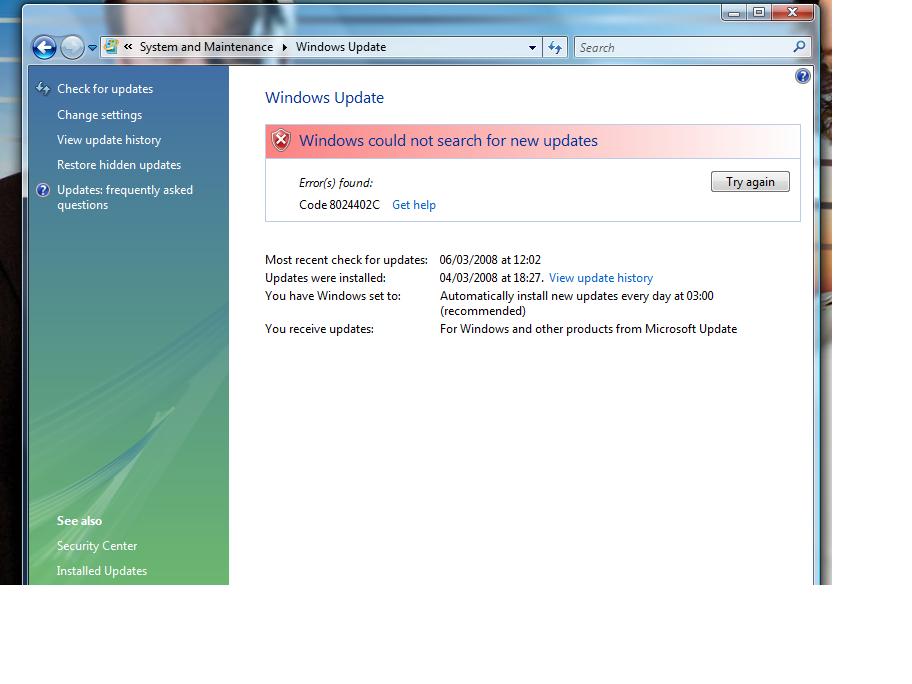Open Security Center under See also
This screenshot has height=684, width=912.
[x=97, y=546]
